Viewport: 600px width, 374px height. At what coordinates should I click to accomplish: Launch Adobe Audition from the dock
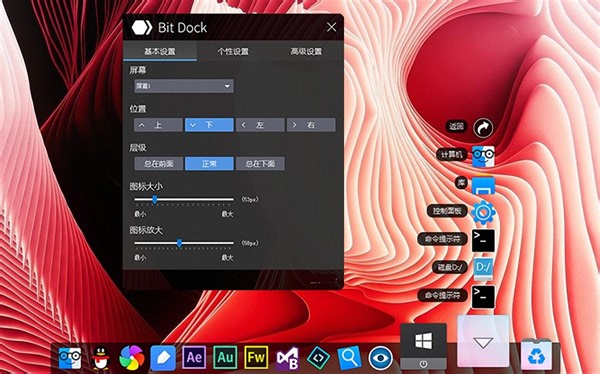(x=225, y=358)
